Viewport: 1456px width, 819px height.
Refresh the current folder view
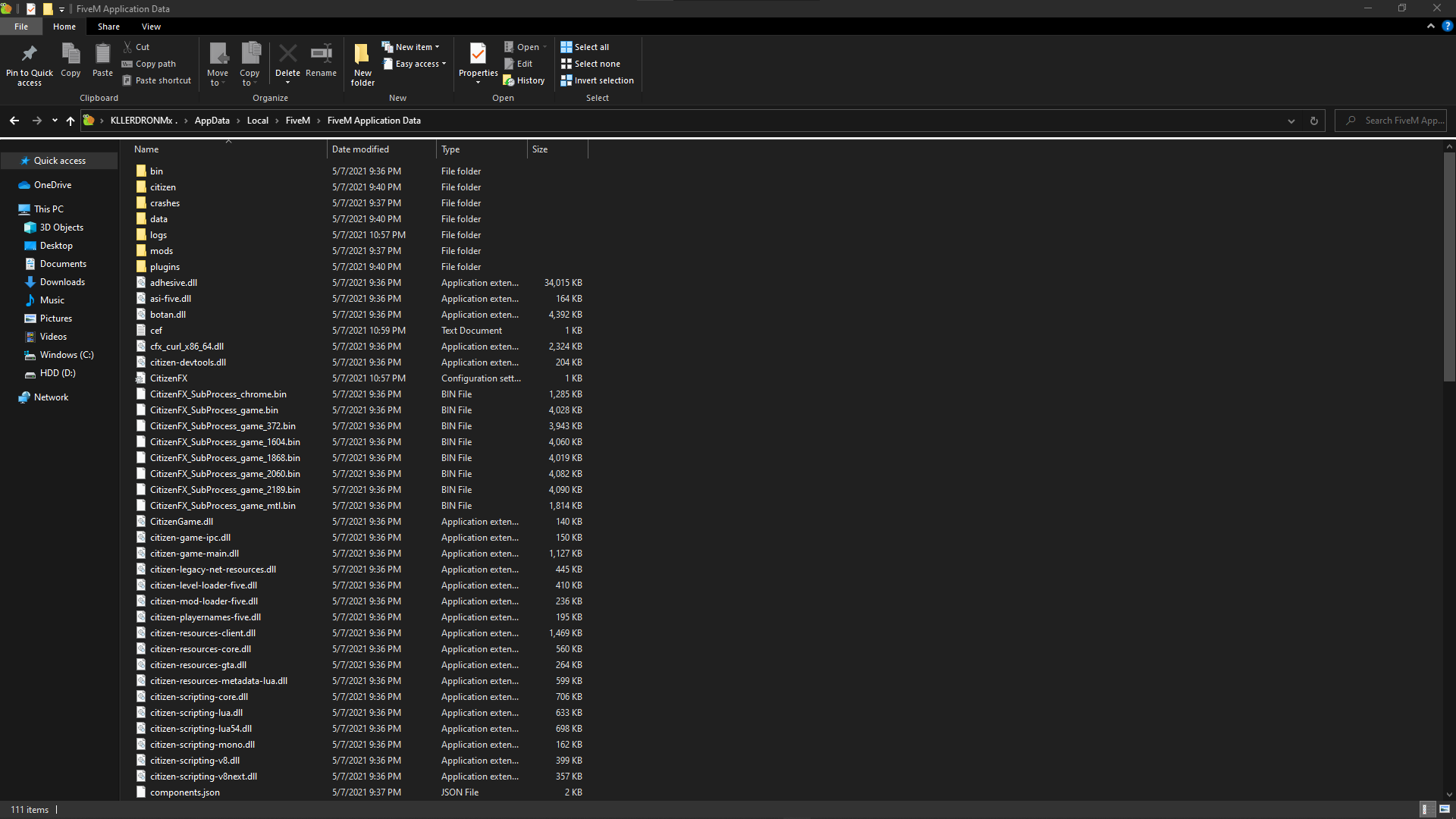pos(1314,121)
